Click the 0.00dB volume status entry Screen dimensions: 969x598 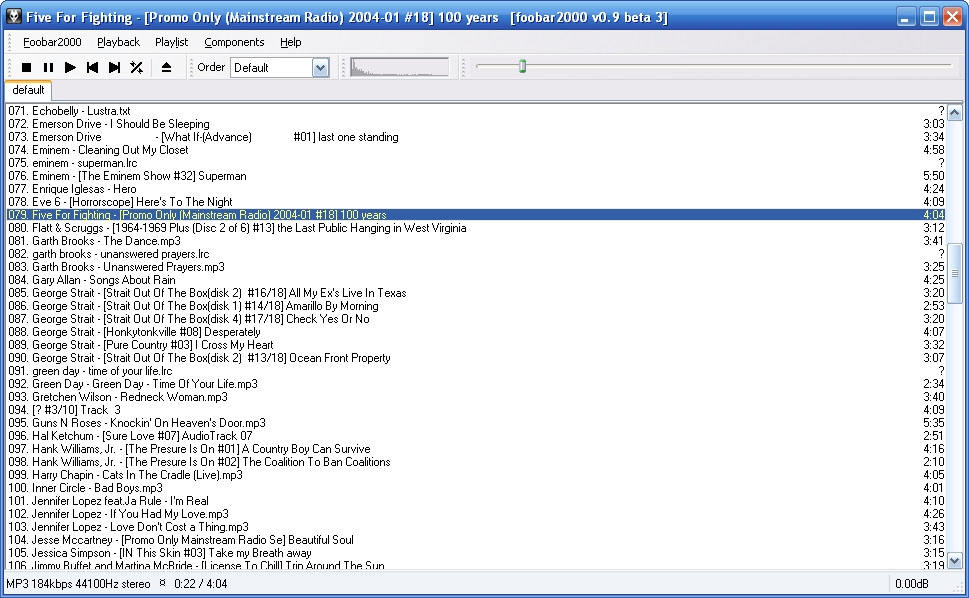(912, 584)
